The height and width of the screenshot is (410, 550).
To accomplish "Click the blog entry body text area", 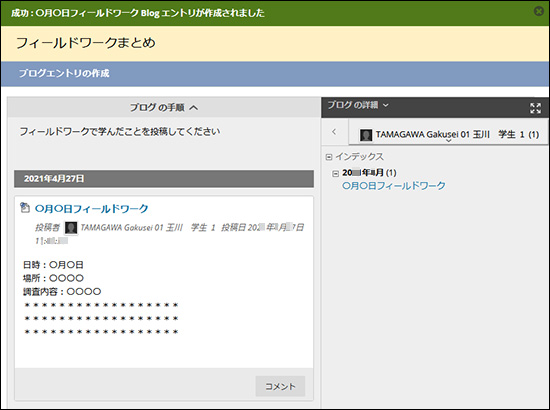I will pyautogui.click(x=164, y=298).
